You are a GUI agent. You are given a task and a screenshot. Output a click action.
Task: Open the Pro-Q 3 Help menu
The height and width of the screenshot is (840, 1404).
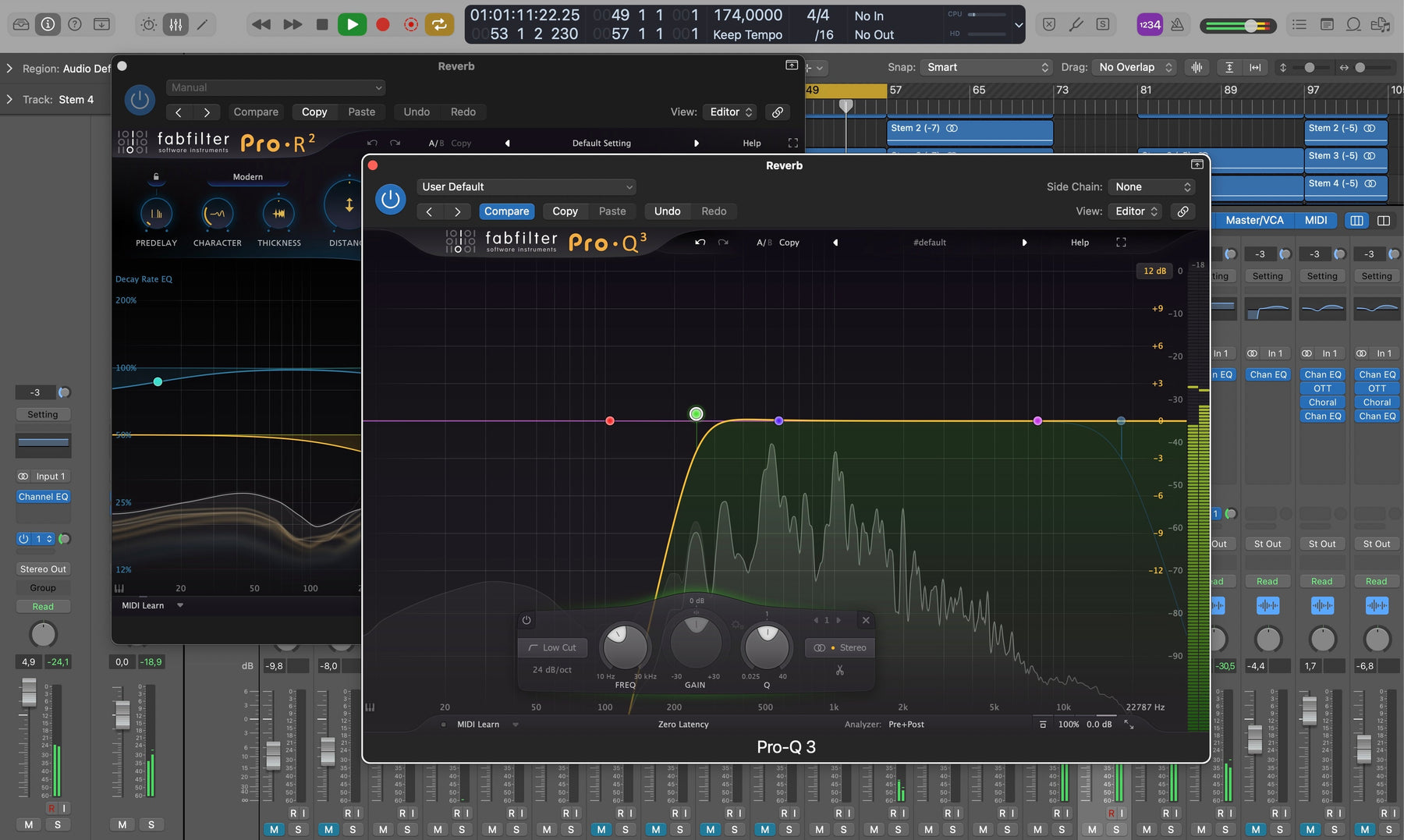[1080, 243]
